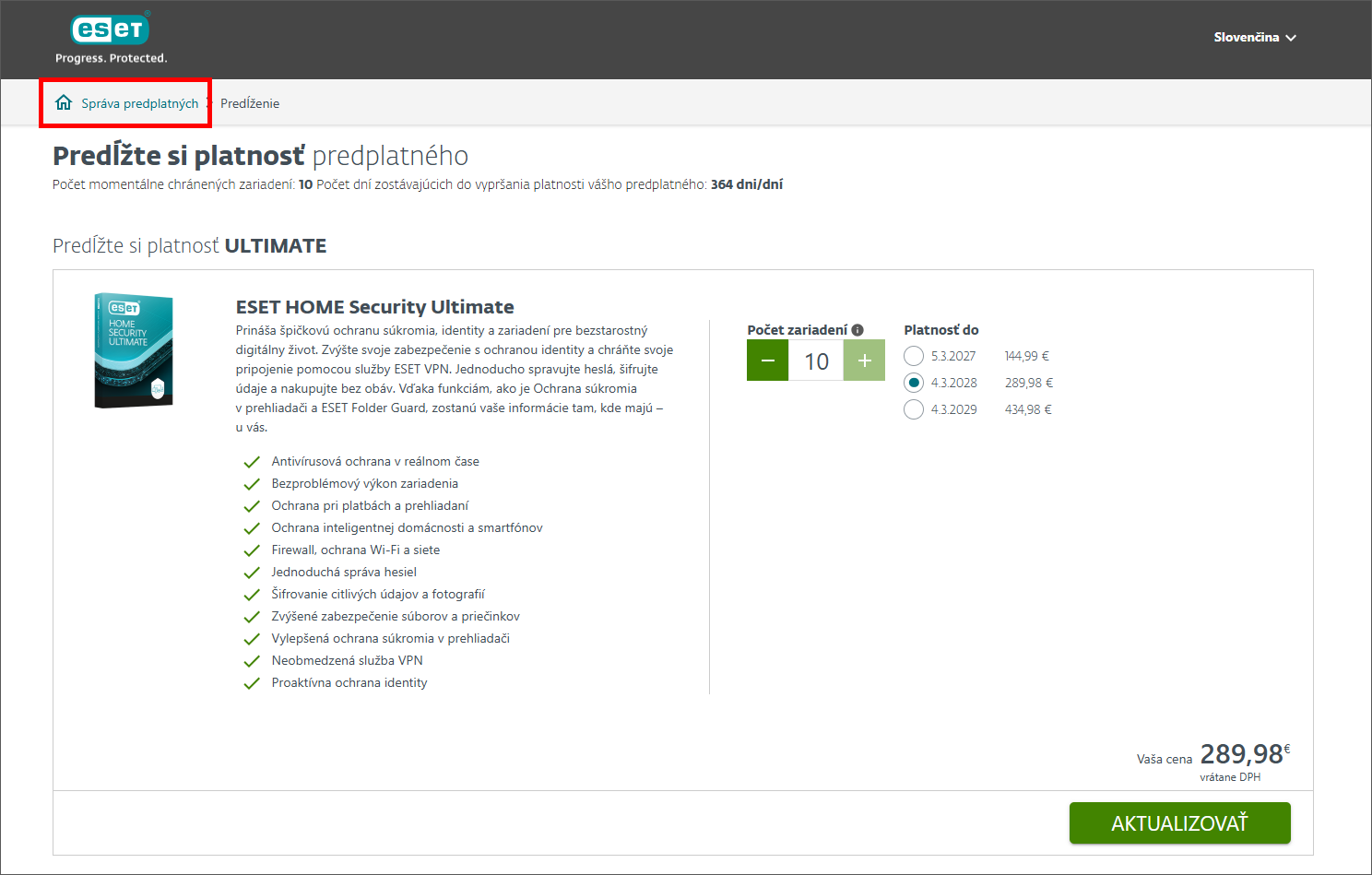Click checkmark beside Ochrana pri platbách a prehliadaní
1372x875 pixels.
pos(252,506)
